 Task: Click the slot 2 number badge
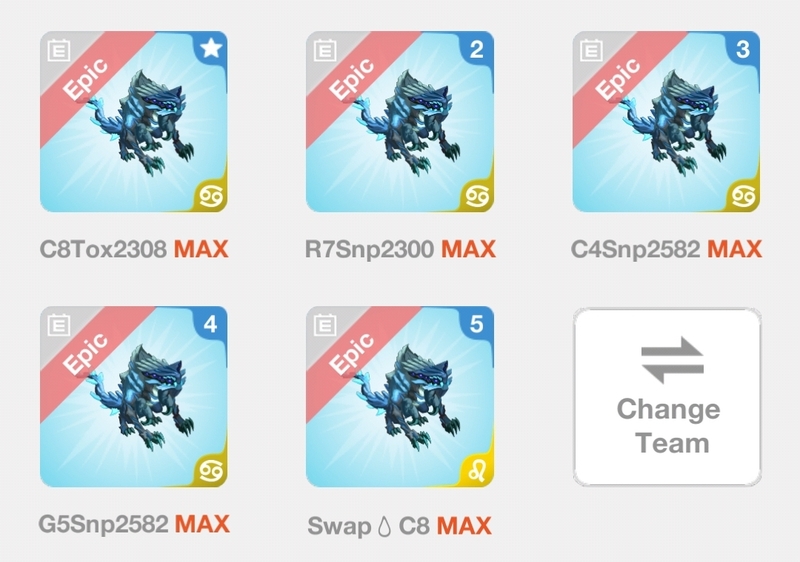[477, 48]
